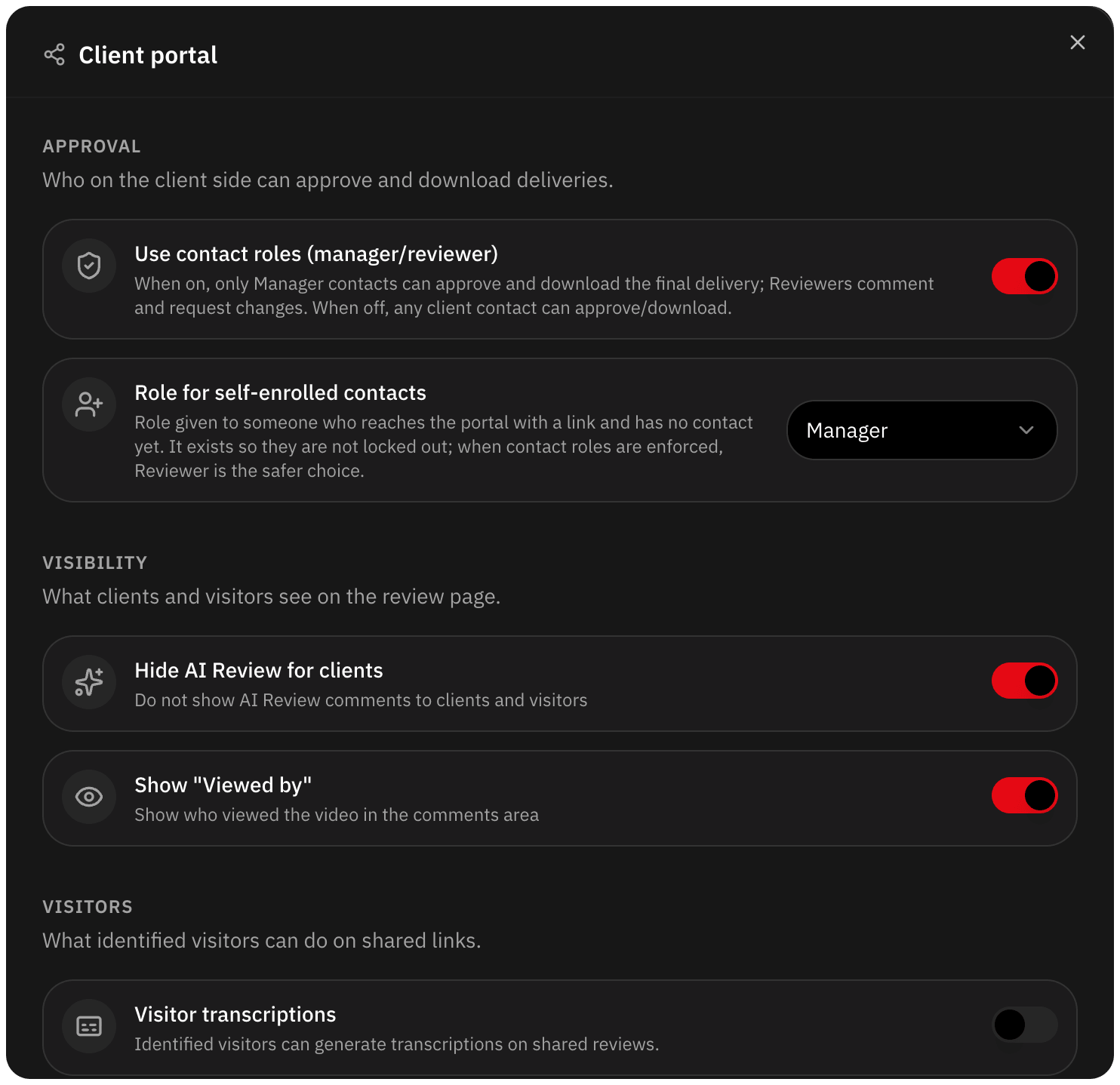Toggle off Show "Viewed by" switch
Screen dimensions: 1120x1085
tap(1024, 795)
